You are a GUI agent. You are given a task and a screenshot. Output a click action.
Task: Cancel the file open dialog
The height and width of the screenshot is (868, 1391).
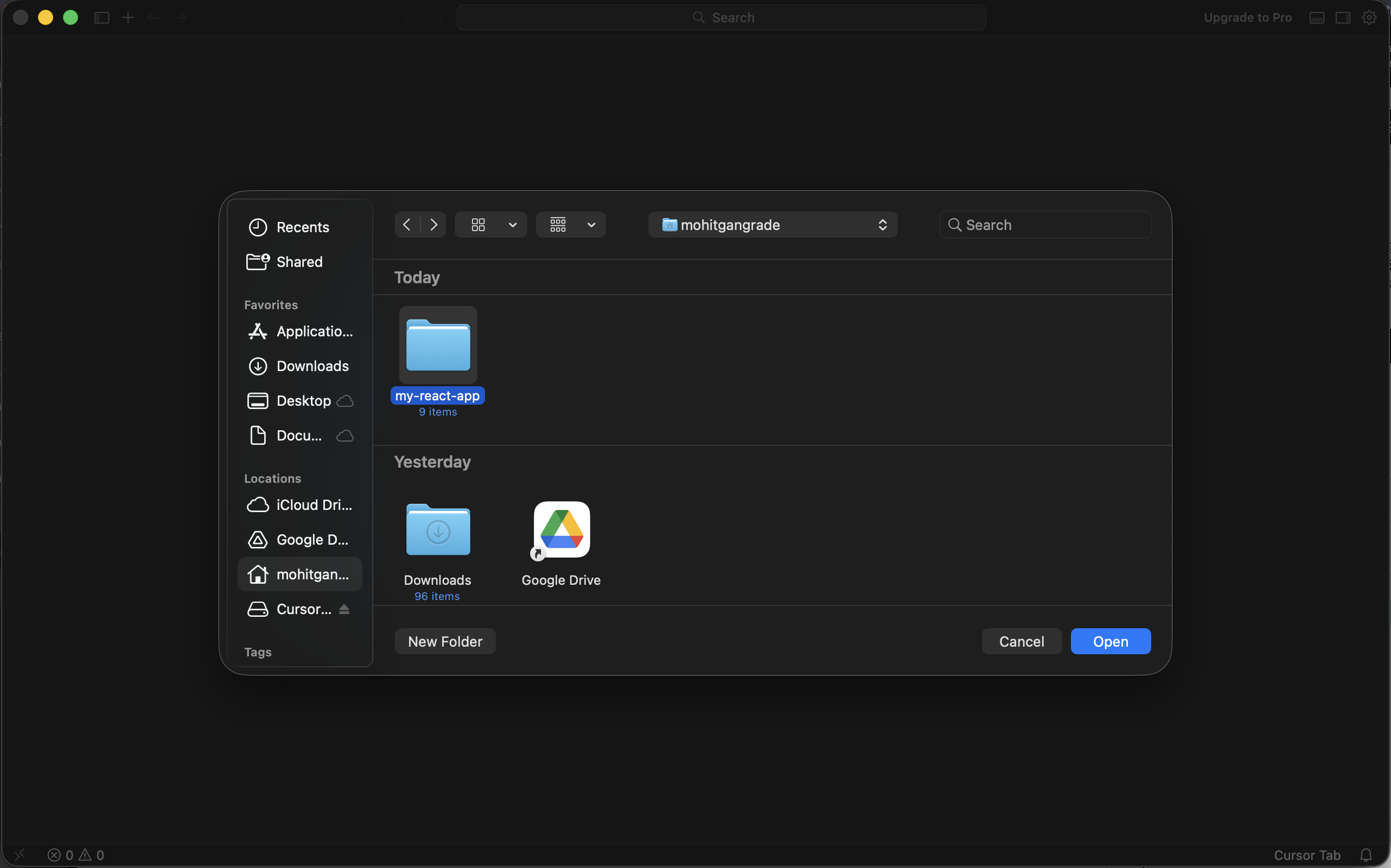[1022, 641]
